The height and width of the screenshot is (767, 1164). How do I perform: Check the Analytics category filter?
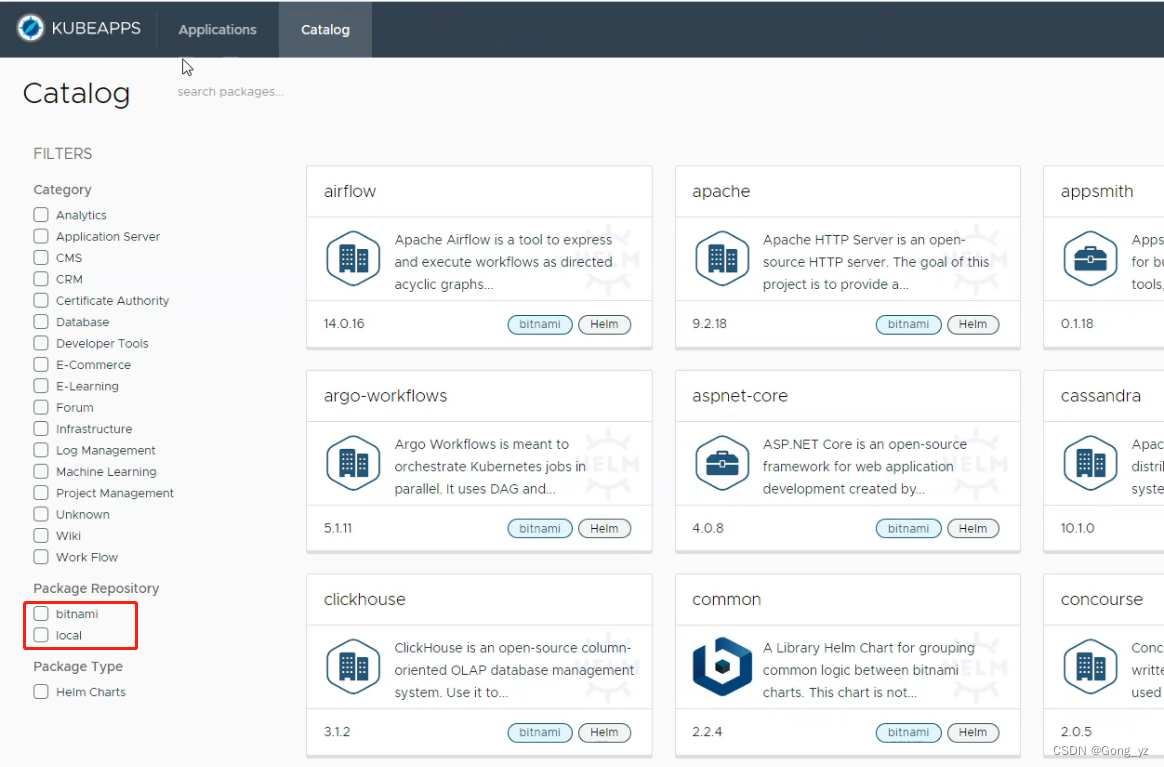41,215
